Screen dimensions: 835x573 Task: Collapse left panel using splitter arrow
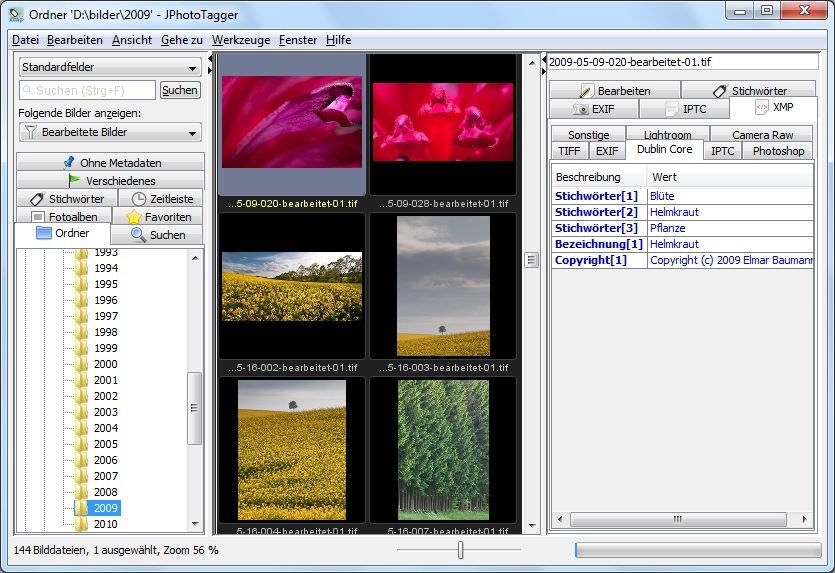coord(211,60)
